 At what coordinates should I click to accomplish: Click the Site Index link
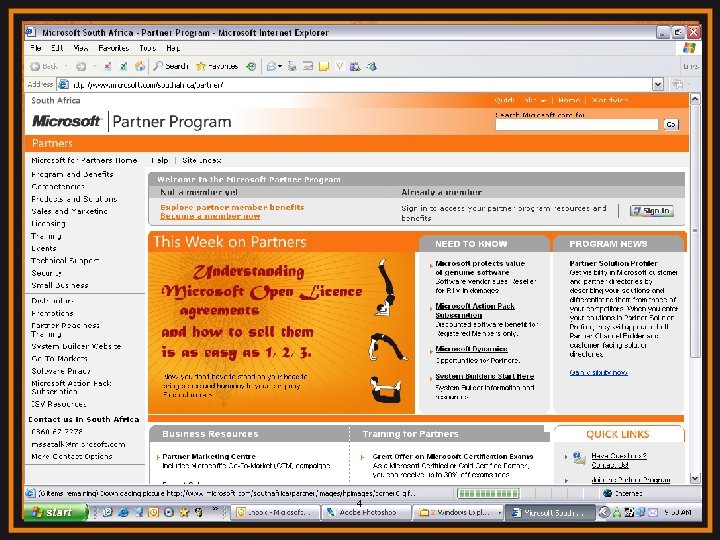point(202,160)
